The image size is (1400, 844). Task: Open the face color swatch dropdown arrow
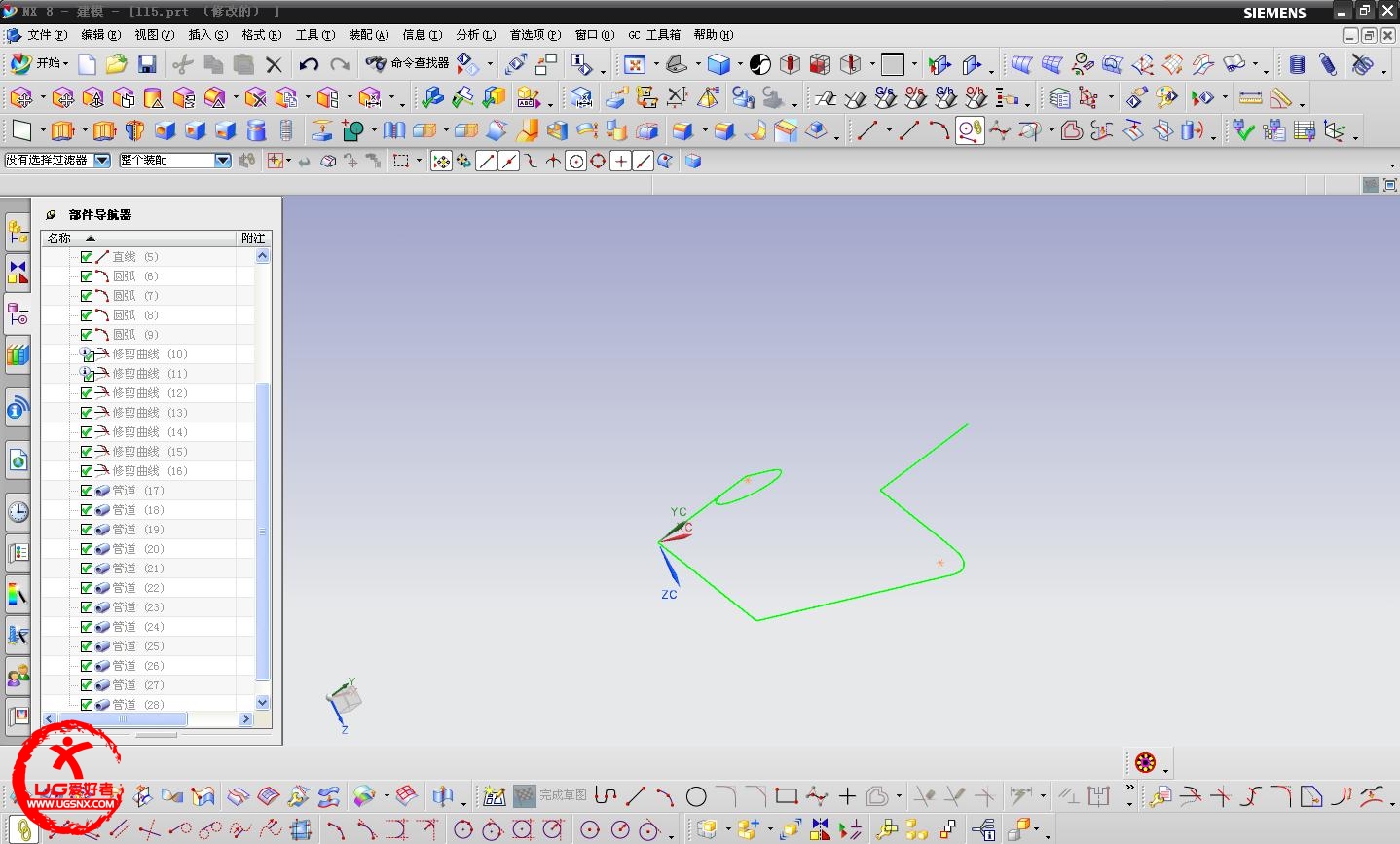(x=914, y=65)
